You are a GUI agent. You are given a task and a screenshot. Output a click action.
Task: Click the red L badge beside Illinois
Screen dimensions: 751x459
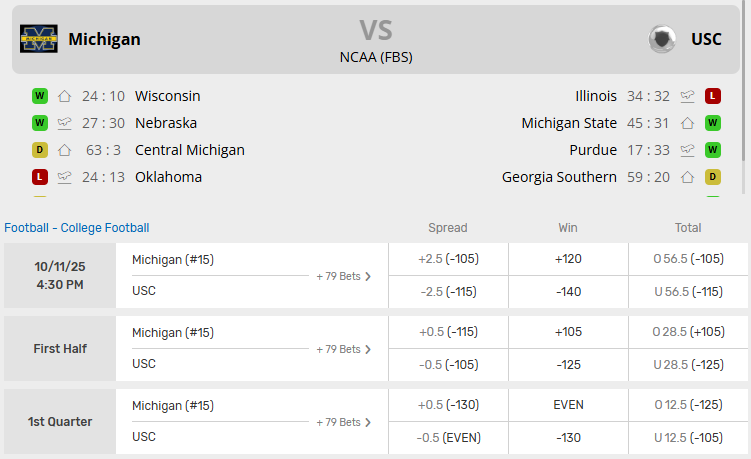713,96
